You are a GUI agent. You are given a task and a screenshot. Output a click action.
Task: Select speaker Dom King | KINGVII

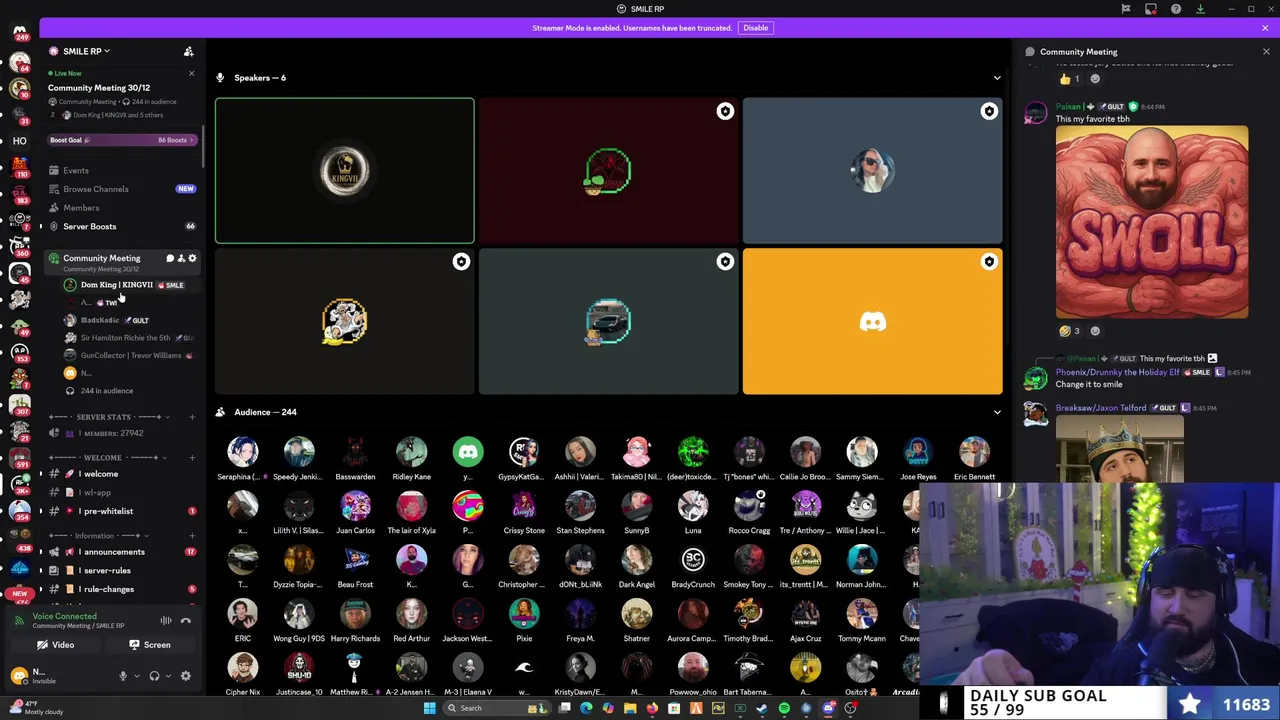[x=117, y=285]
